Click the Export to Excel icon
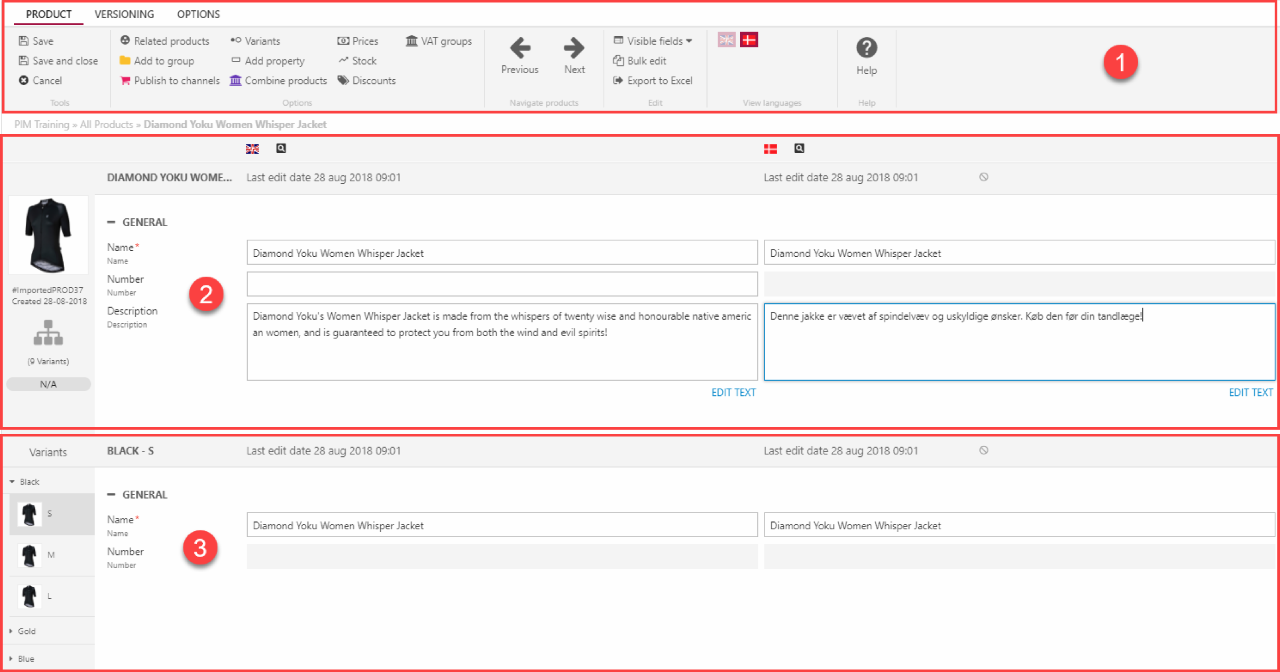Image resolution: width=1280 pixels, height=672 pixels. point(619,81)
